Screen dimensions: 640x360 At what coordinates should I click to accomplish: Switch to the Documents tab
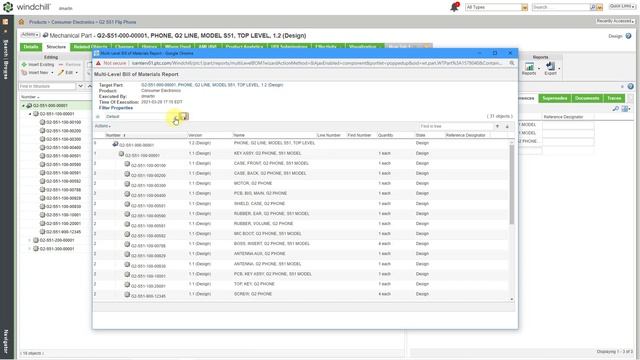tap(587, 98)
